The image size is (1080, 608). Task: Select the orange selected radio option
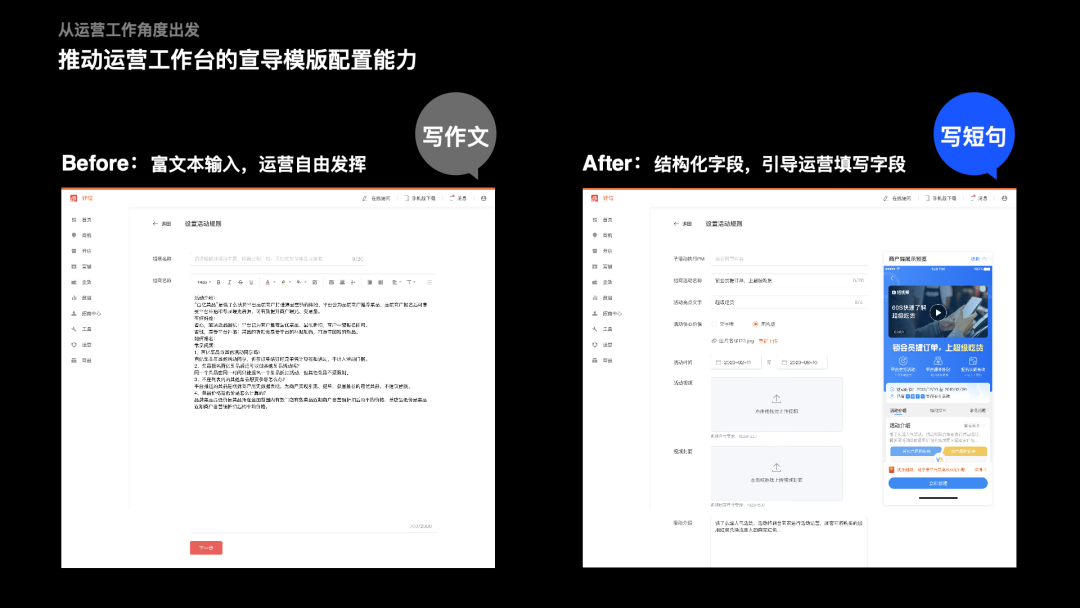756,324
